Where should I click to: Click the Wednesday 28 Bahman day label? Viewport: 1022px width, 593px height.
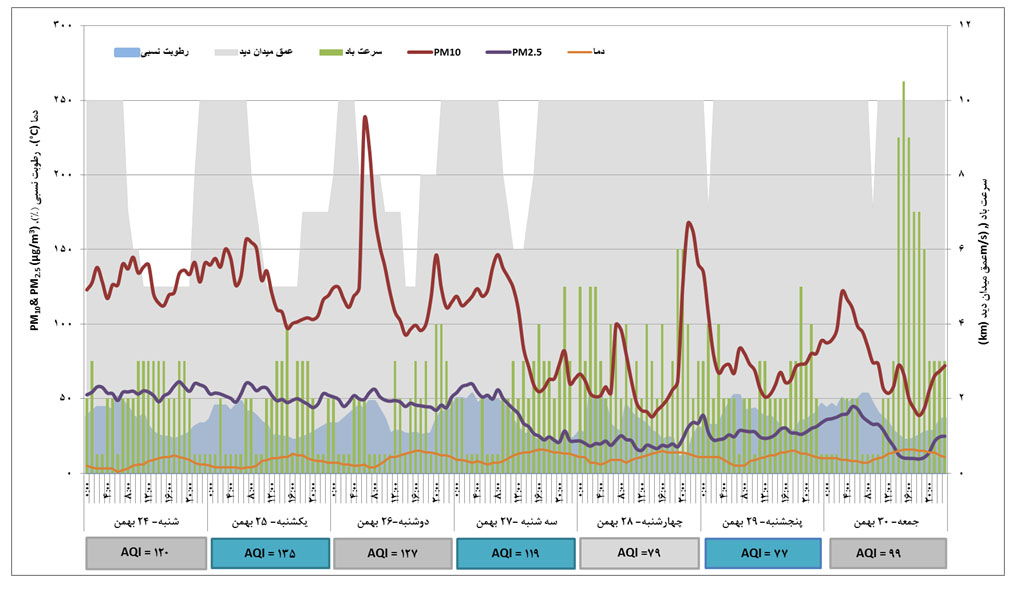pos(638,522)
